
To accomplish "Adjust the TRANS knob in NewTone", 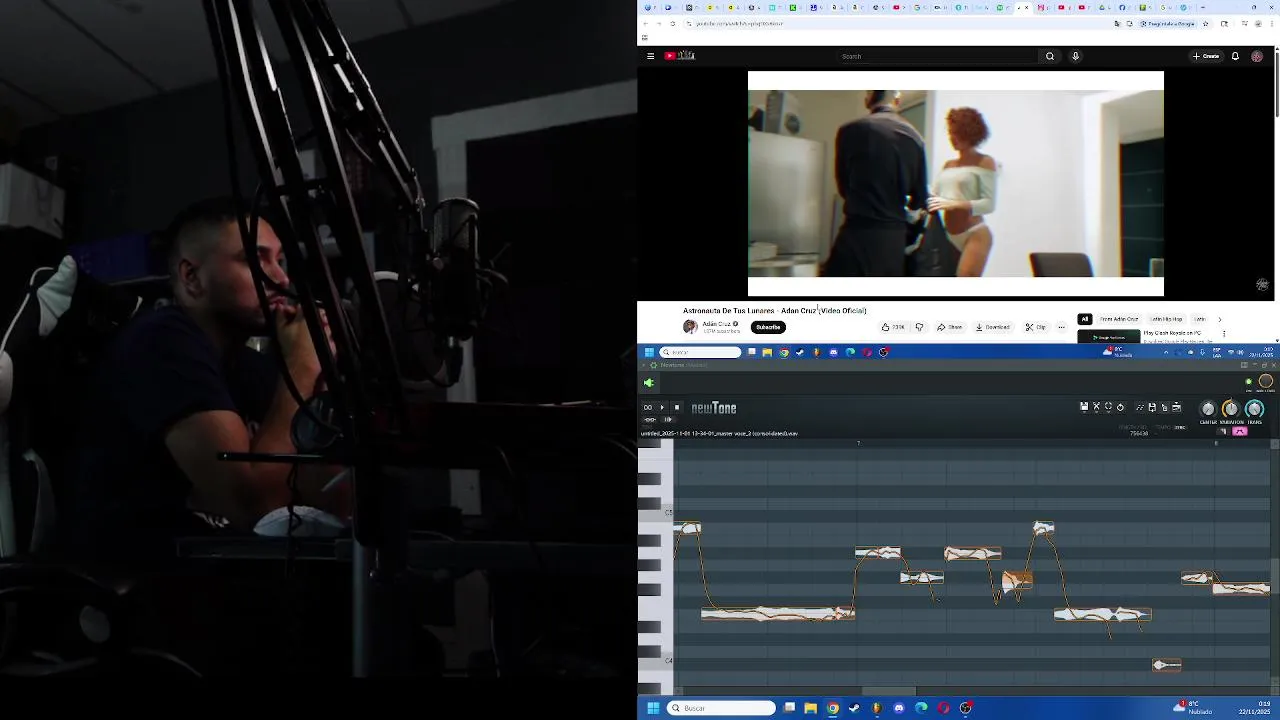I will (x=1254, y=408).
